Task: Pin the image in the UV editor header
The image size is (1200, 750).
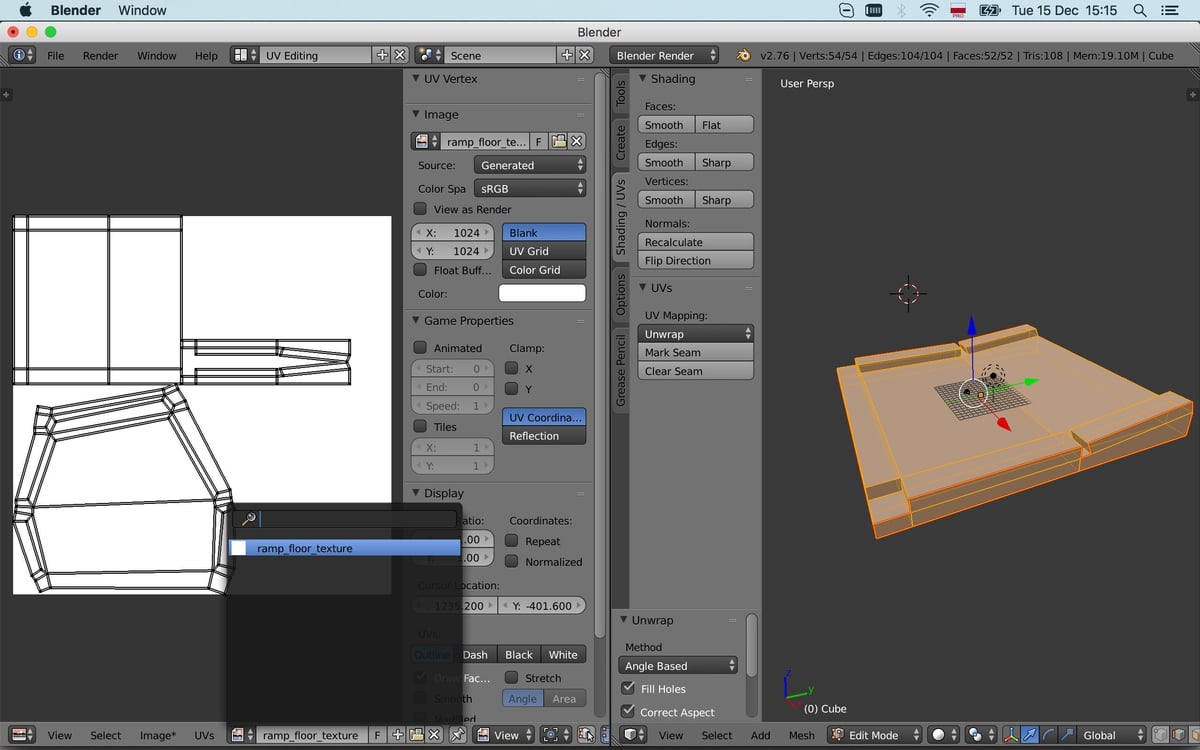Action: 459,735
